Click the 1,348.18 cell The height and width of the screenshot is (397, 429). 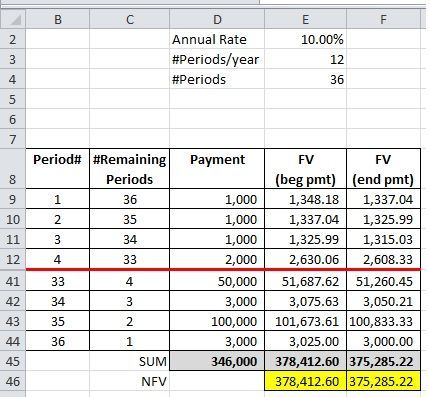click(305, 199)
